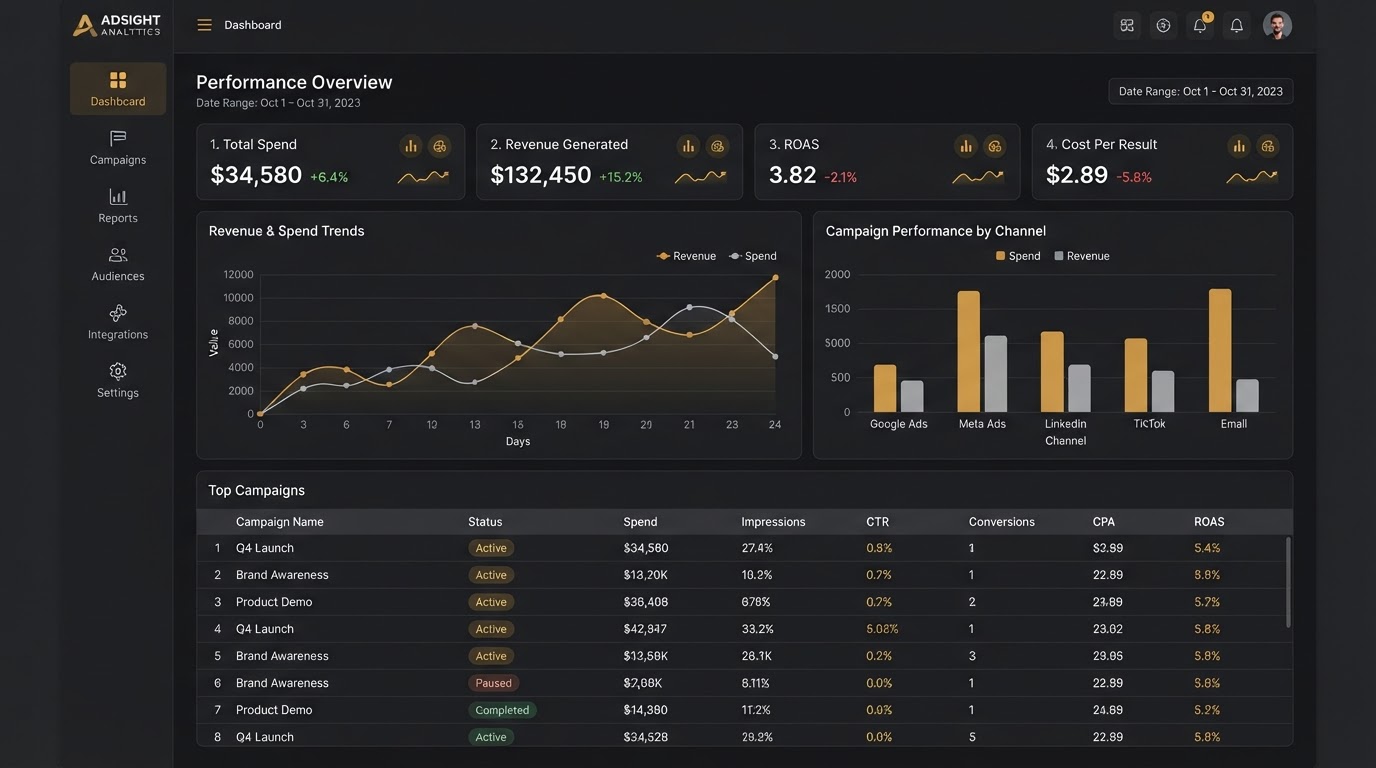Click the $42,947 spend cell
1376x768 pixels.
pyautogui.click(x=645, y=629)
